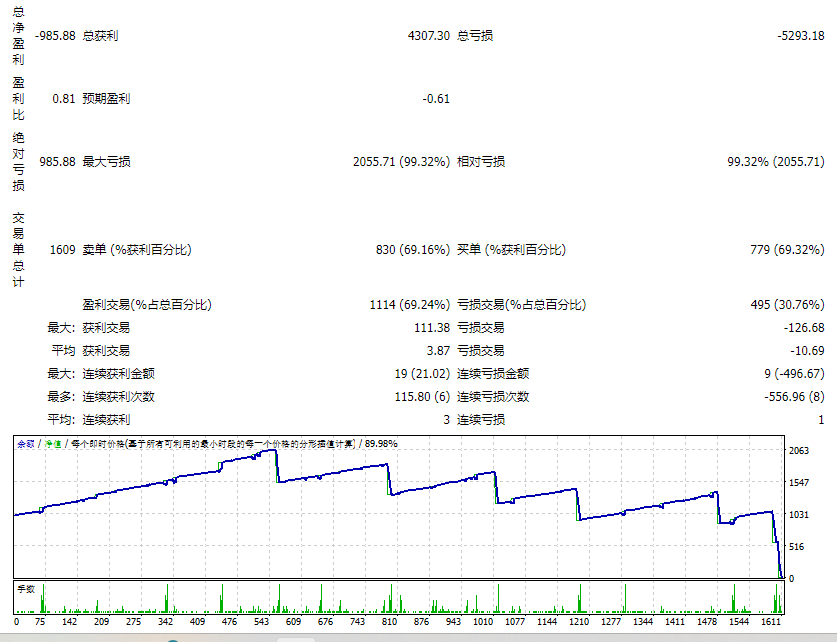837x642 pixels.
Task: Select the 买单 statistic 779 (69.32%)
Action: [x=789, y=248]
